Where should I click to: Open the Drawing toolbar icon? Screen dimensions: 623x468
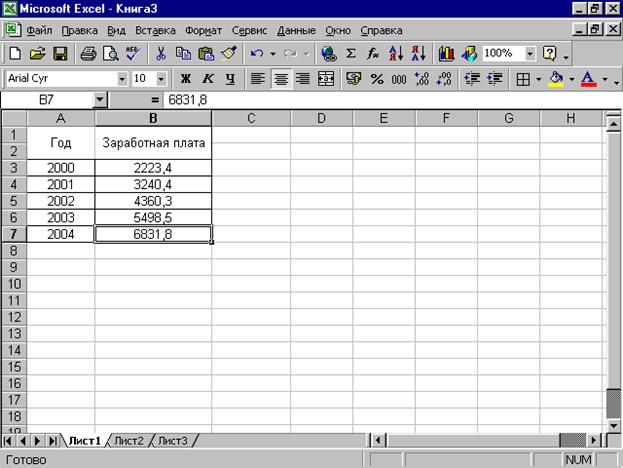(x=469, y=53)
